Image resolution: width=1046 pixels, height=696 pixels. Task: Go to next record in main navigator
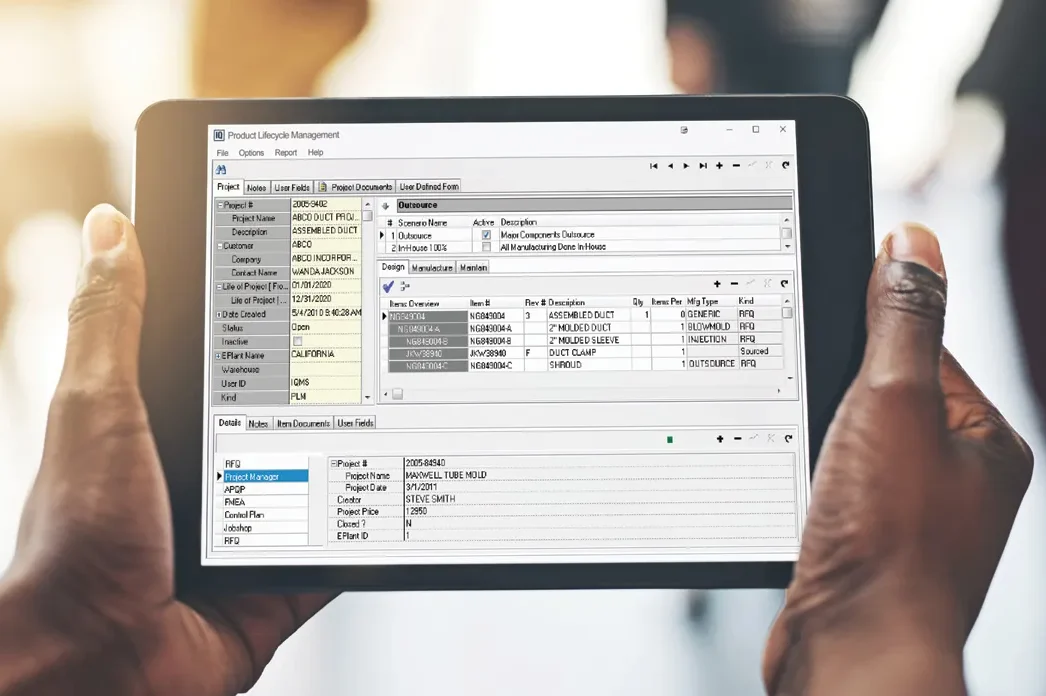[x=686, y=165]
